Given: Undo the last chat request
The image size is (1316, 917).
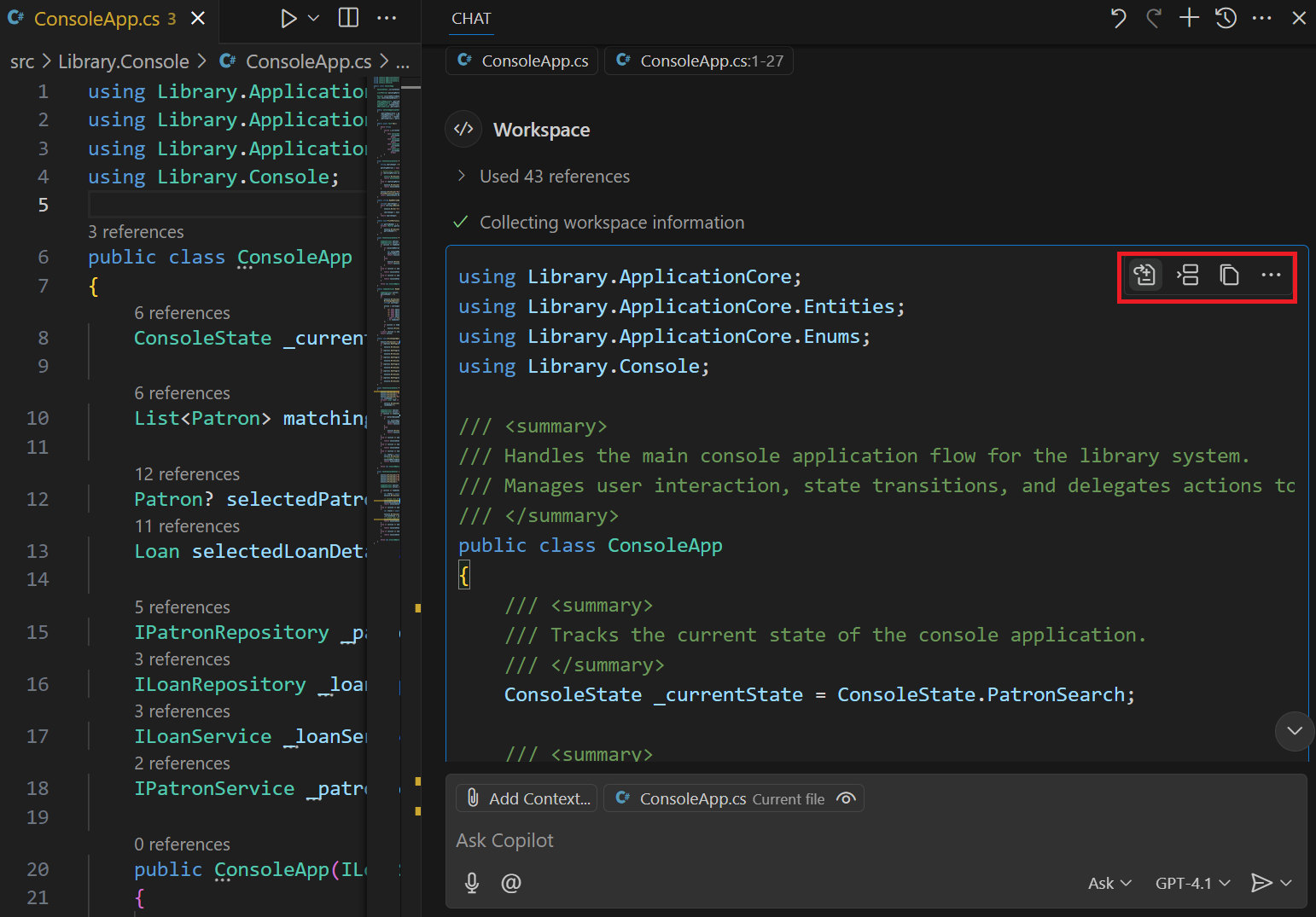Looking at the screenshot, I should 1118,17.
